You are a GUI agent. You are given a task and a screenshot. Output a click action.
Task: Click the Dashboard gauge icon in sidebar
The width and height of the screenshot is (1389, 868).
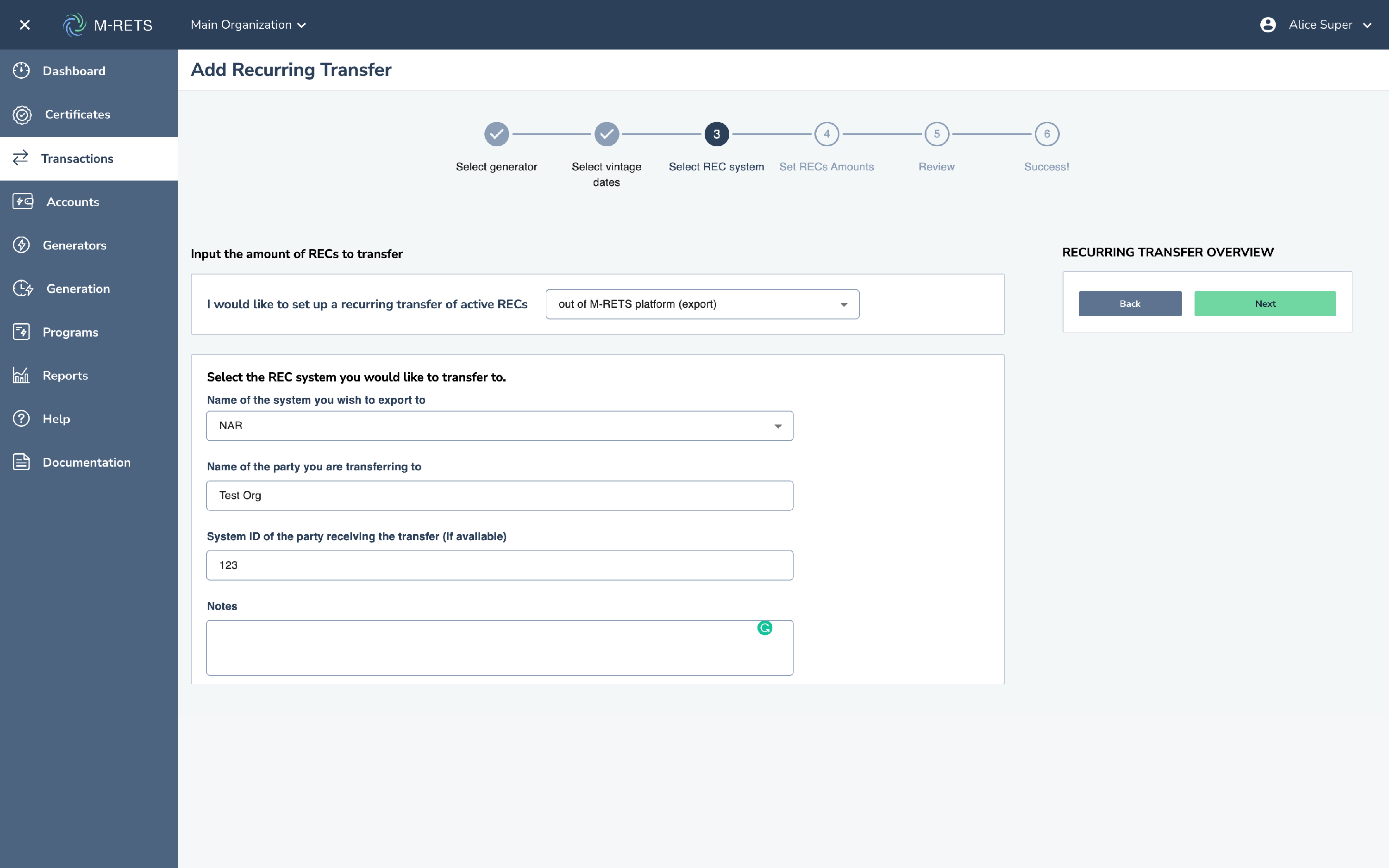coord(21,71)
